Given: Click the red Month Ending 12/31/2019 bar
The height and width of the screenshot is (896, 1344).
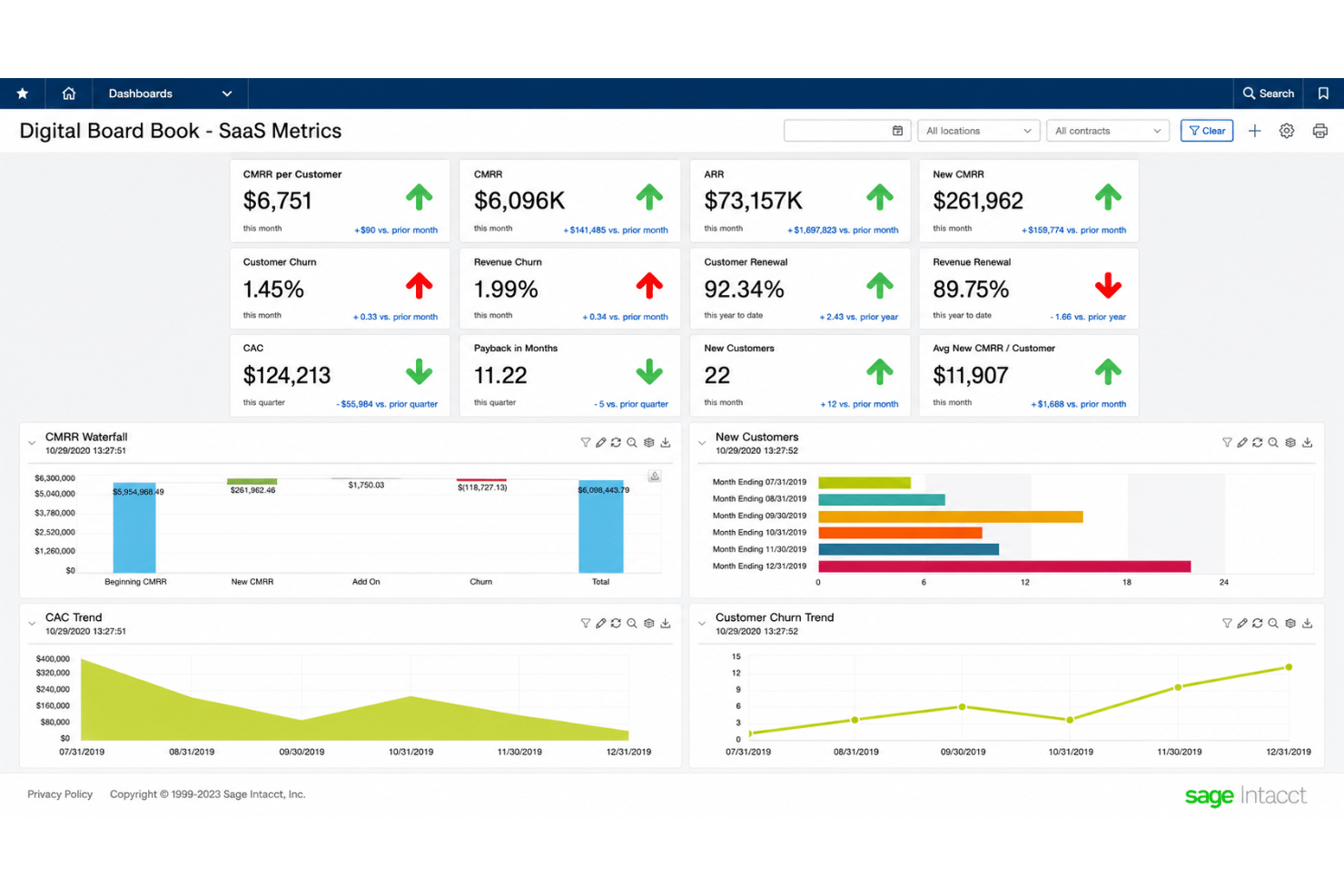Looking at the screenshot, I should 1004,566.
